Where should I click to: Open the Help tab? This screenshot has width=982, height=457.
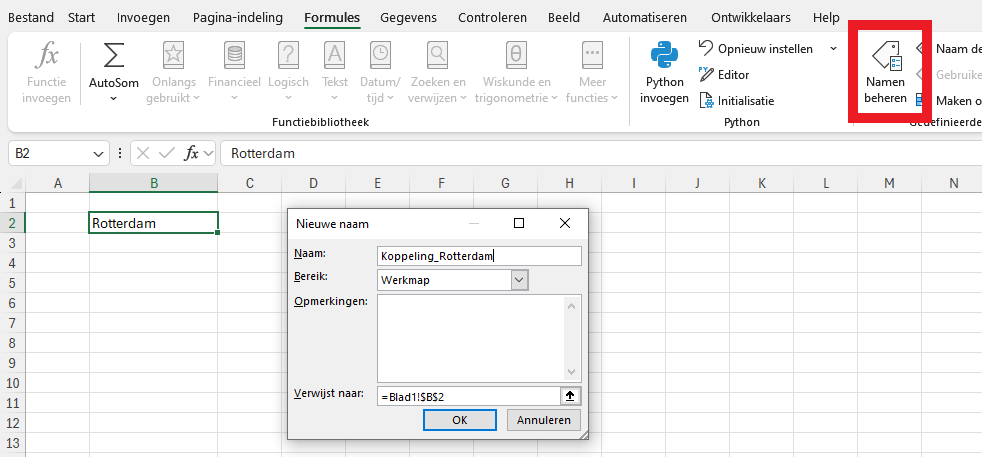pos(826,18)
